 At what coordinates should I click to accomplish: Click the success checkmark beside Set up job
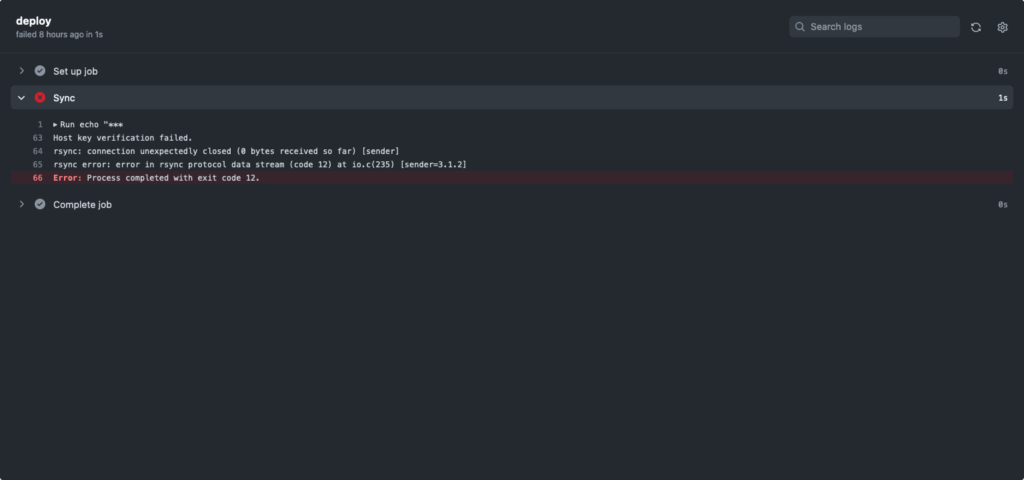pyautogui.click(x=40, y=71)
